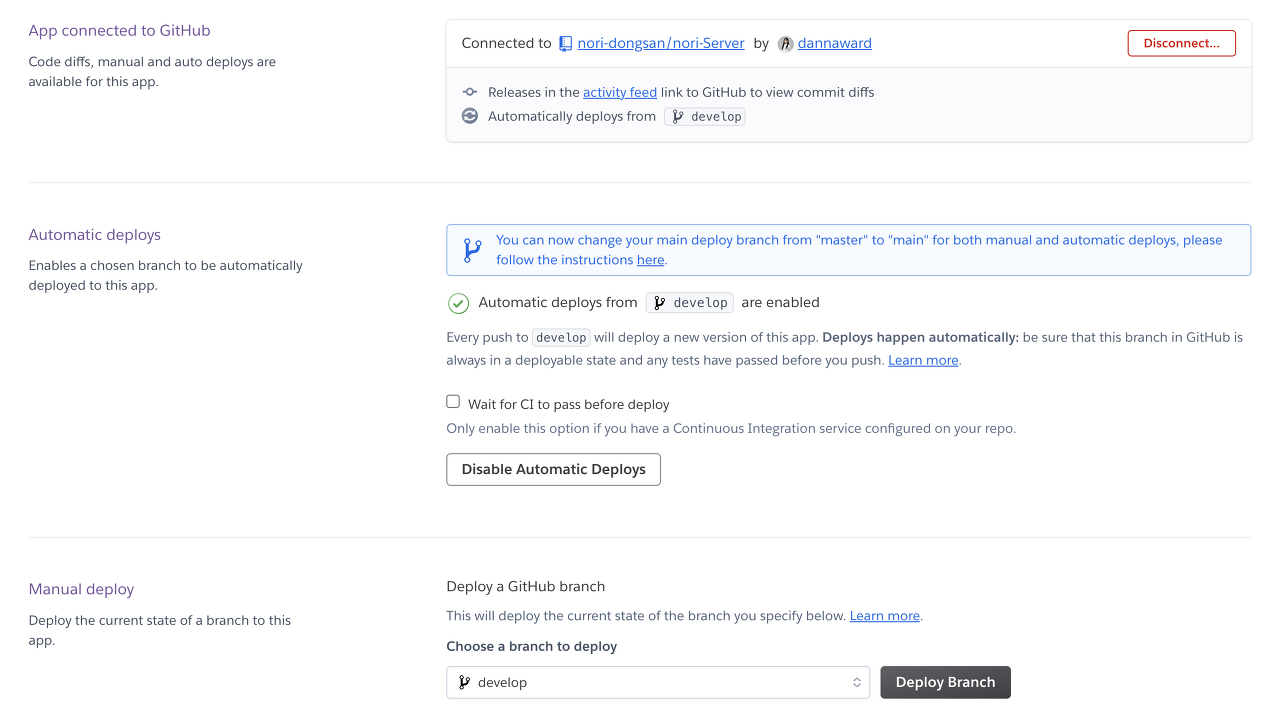Viewport: 1280px width, 717px height.
Task: Click the inline 'develop' code in push description
Action: point(561,338)
